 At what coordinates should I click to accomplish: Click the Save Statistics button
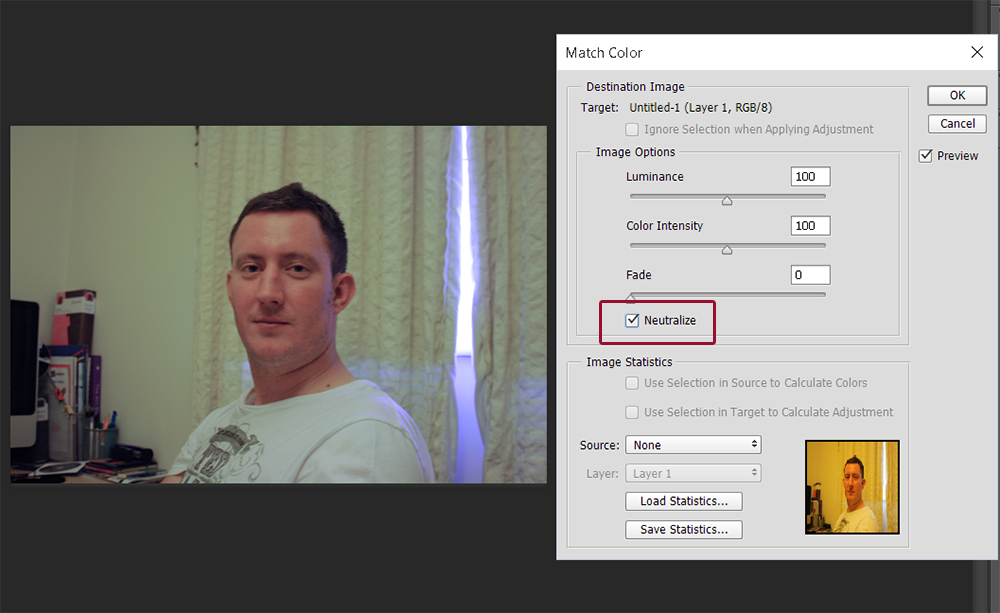coord(684,529)
